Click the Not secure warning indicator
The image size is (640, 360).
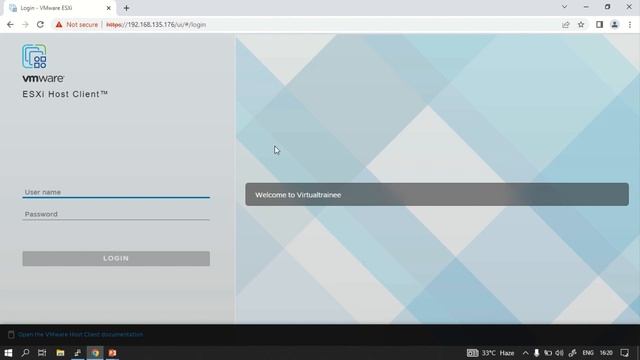77,24
